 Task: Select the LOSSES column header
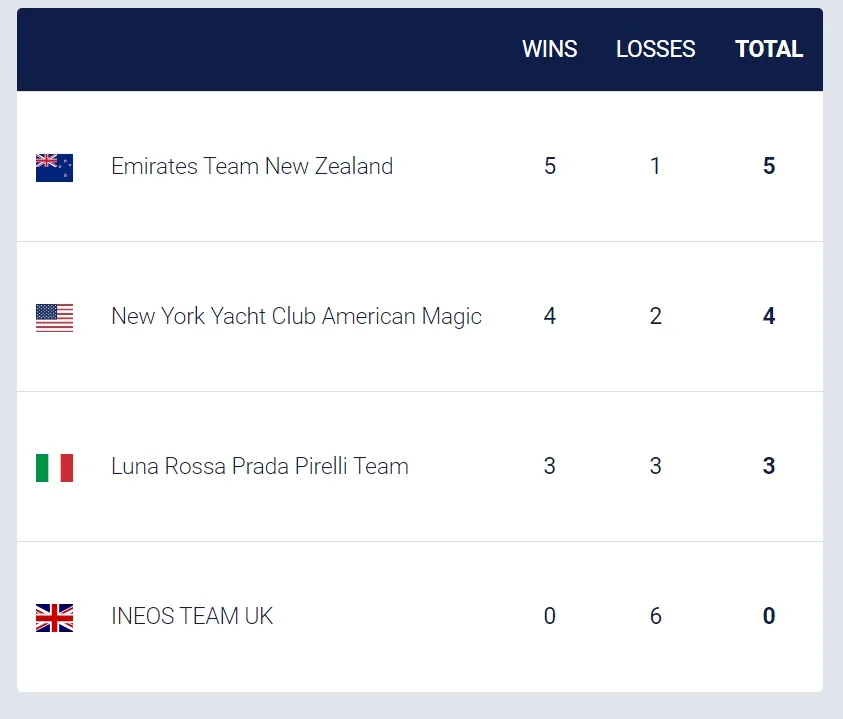click(655, 49)
